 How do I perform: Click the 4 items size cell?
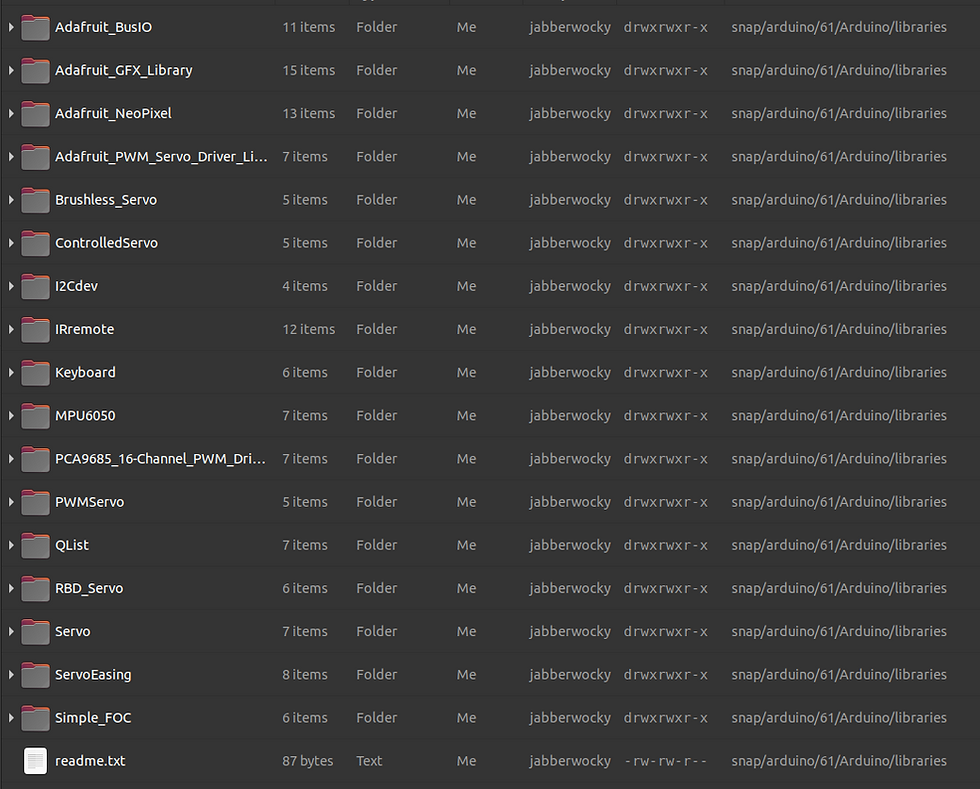(305, 286)
